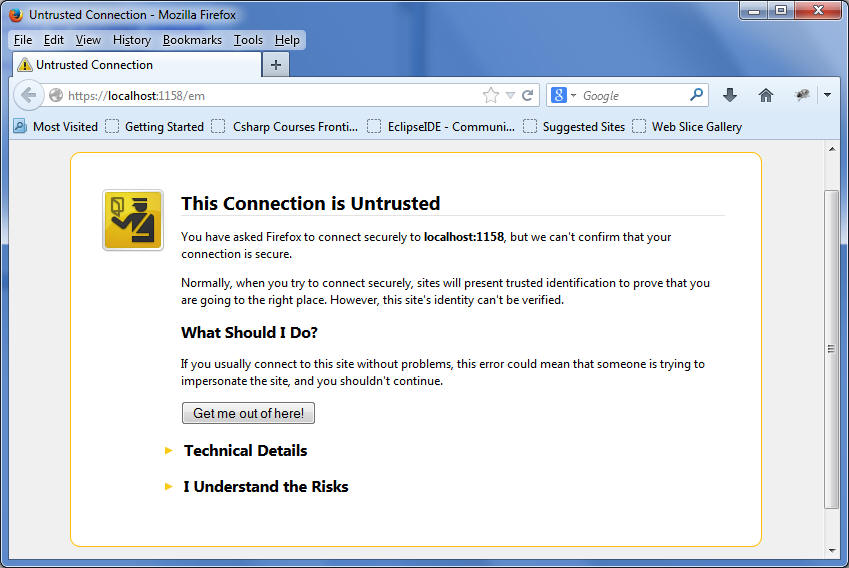The image size is (849, 568).
Task: Open the Csharp Courses bookmark
Action: (285, 127)
